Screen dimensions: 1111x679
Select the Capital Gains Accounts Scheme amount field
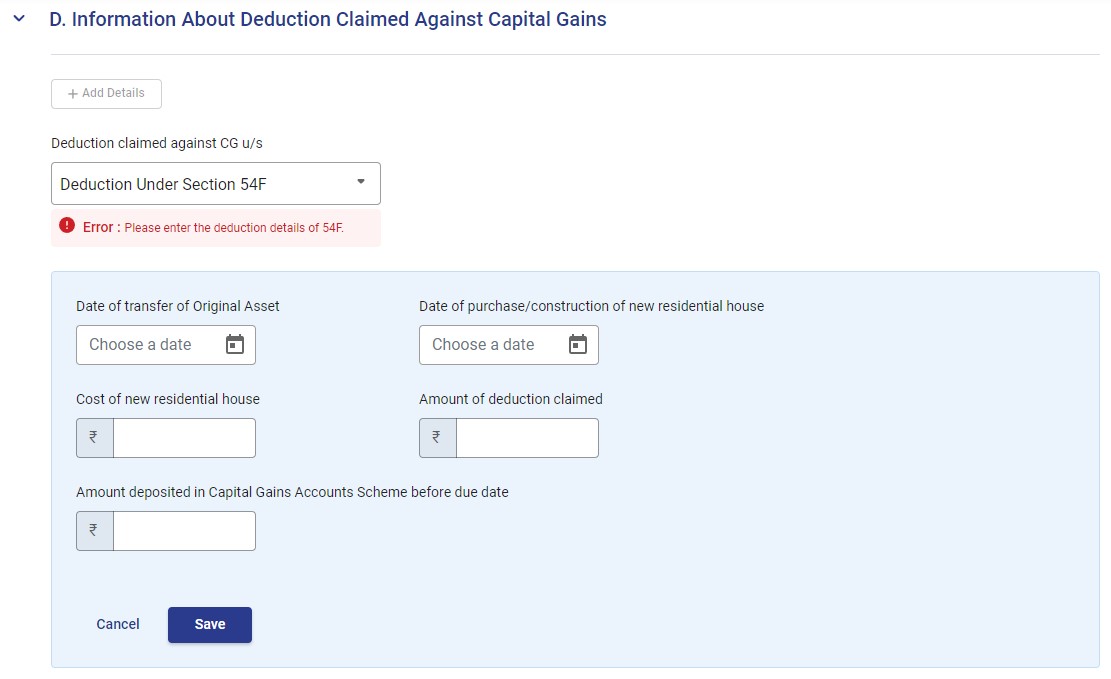(x=184, y=531)
